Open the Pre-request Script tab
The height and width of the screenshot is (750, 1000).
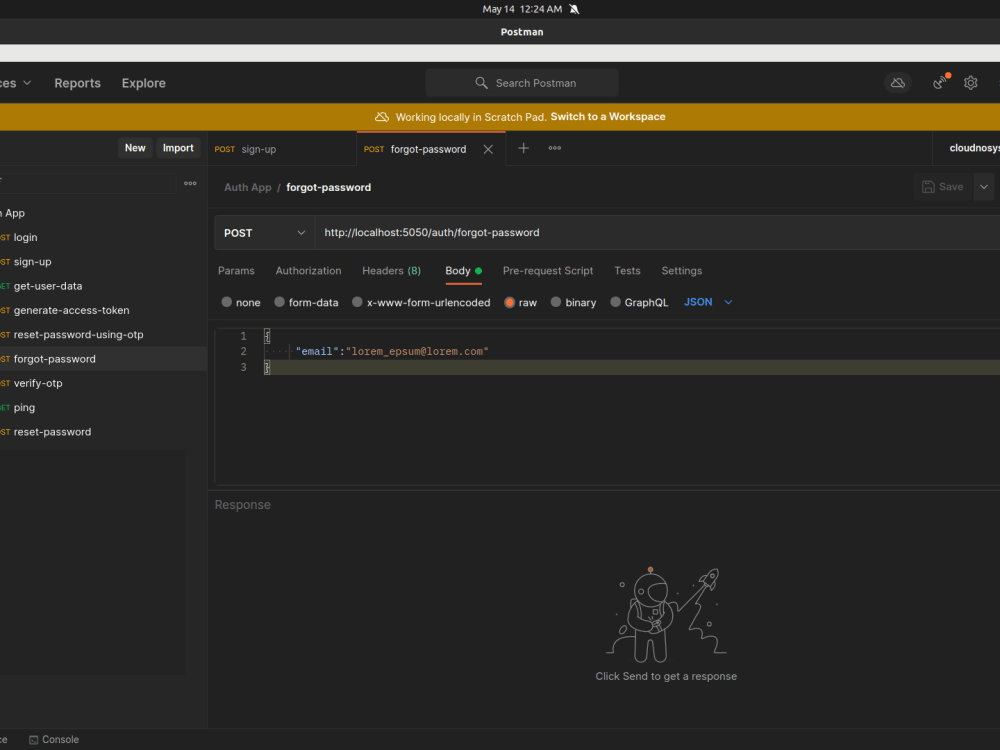pyautogui.click(x=548, y=271)
